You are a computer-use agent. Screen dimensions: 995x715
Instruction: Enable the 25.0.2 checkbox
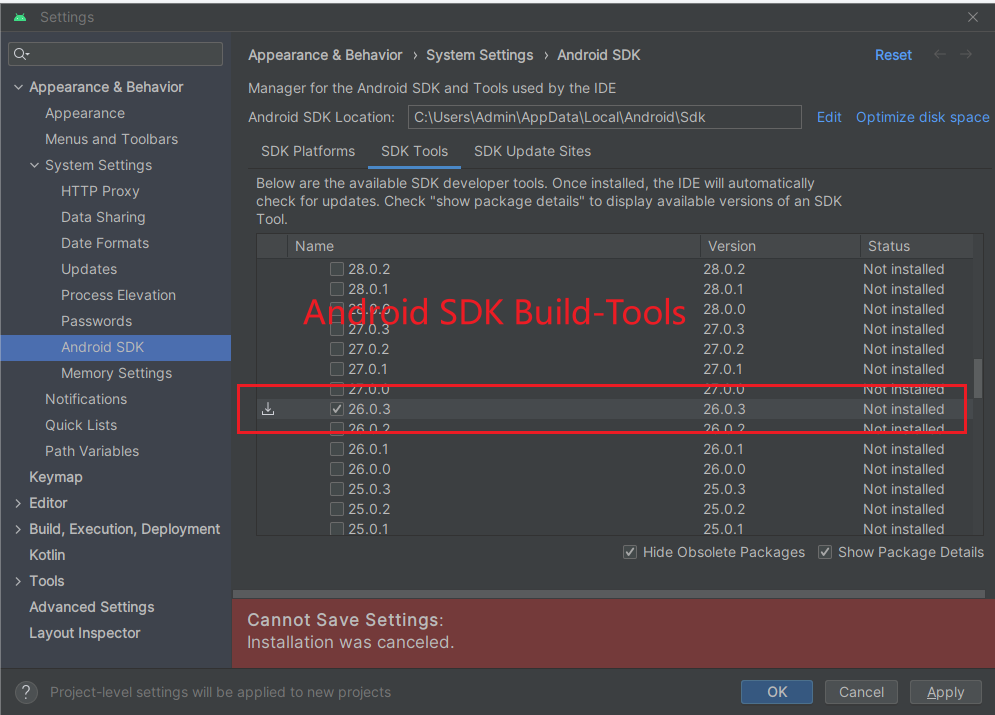click(337, 509)
